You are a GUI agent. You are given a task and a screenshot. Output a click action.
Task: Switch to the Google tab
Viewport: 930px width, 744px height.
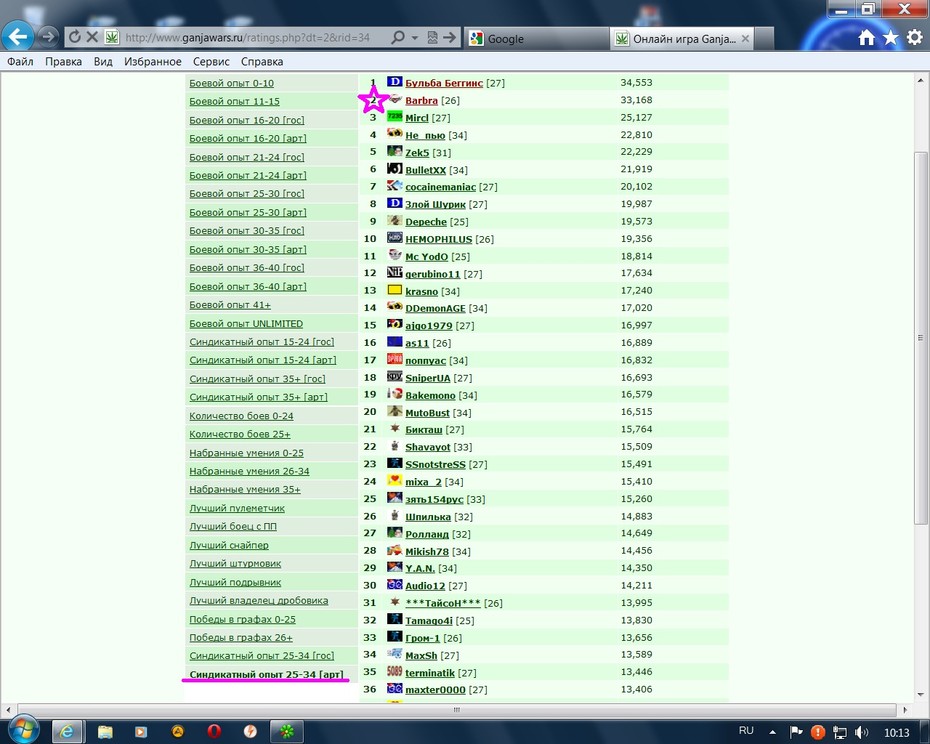(536, 39)
